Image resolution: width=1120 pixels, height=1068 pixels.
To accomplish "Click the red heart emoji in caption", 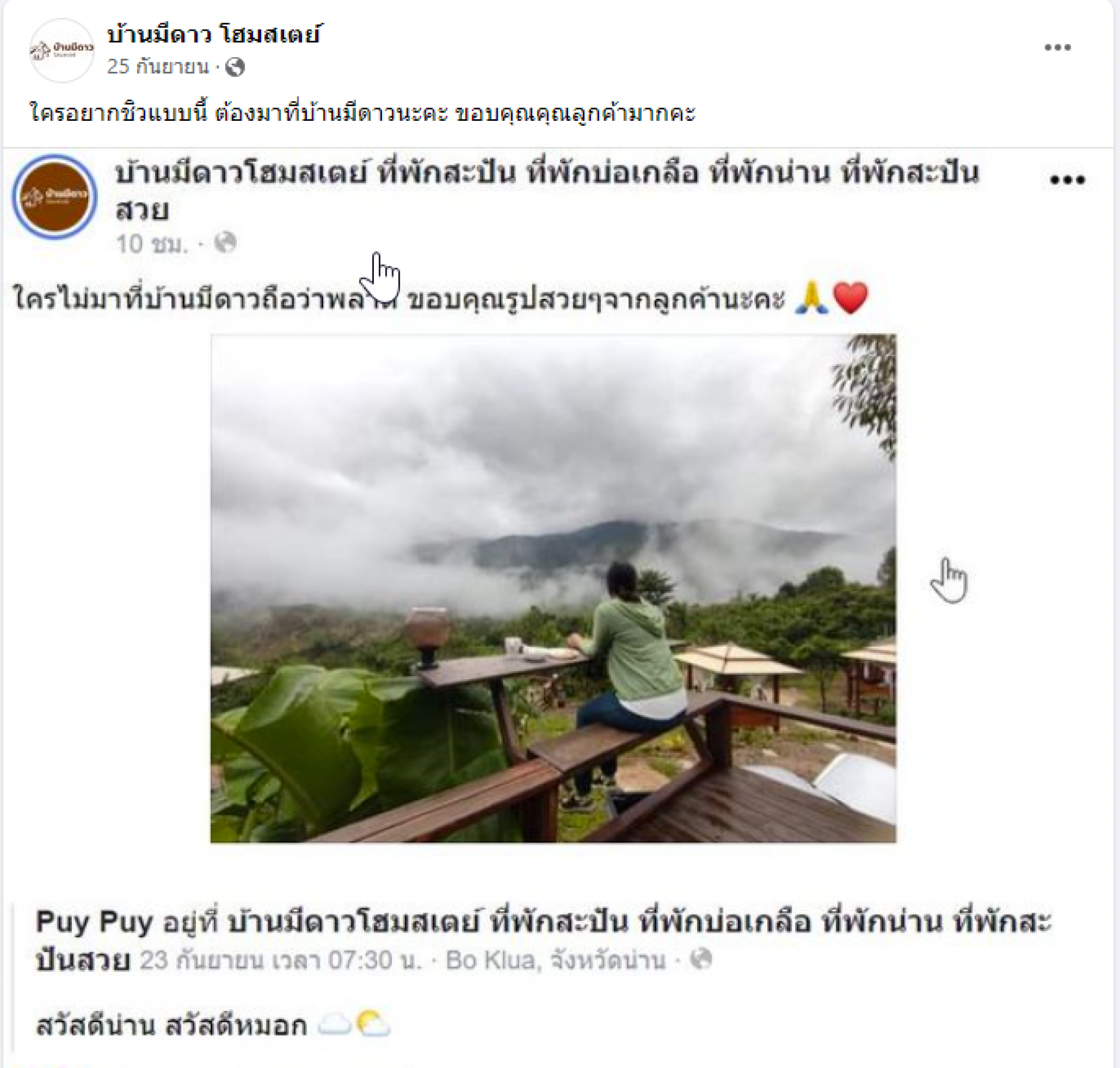I will click(x=850, y=297).
